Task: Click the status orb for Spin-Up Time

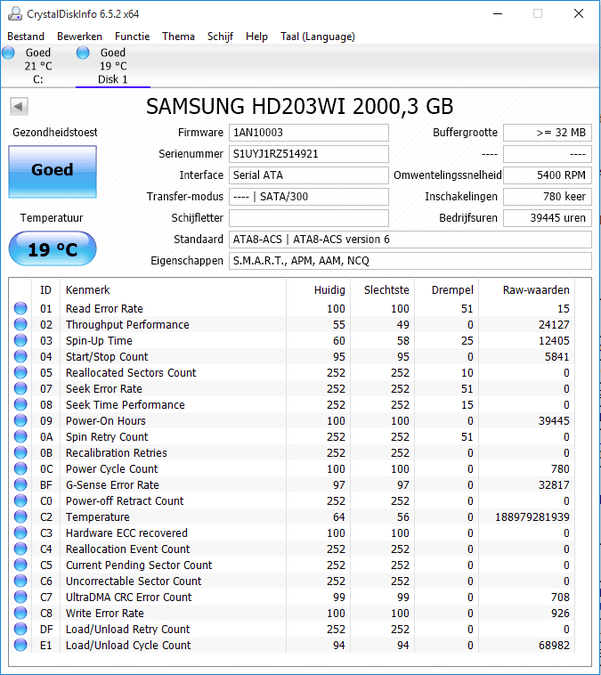Action: [20, 340]
